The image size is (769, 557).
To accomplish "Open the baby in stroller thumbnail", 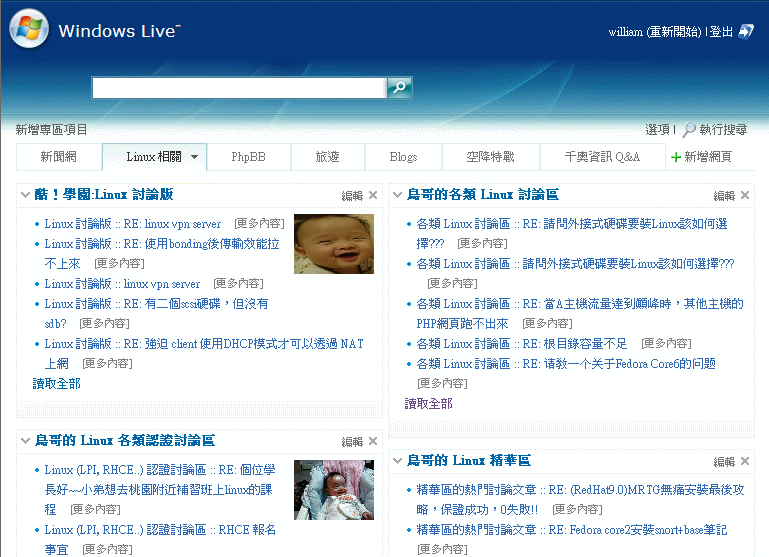I will coord(333,490).
